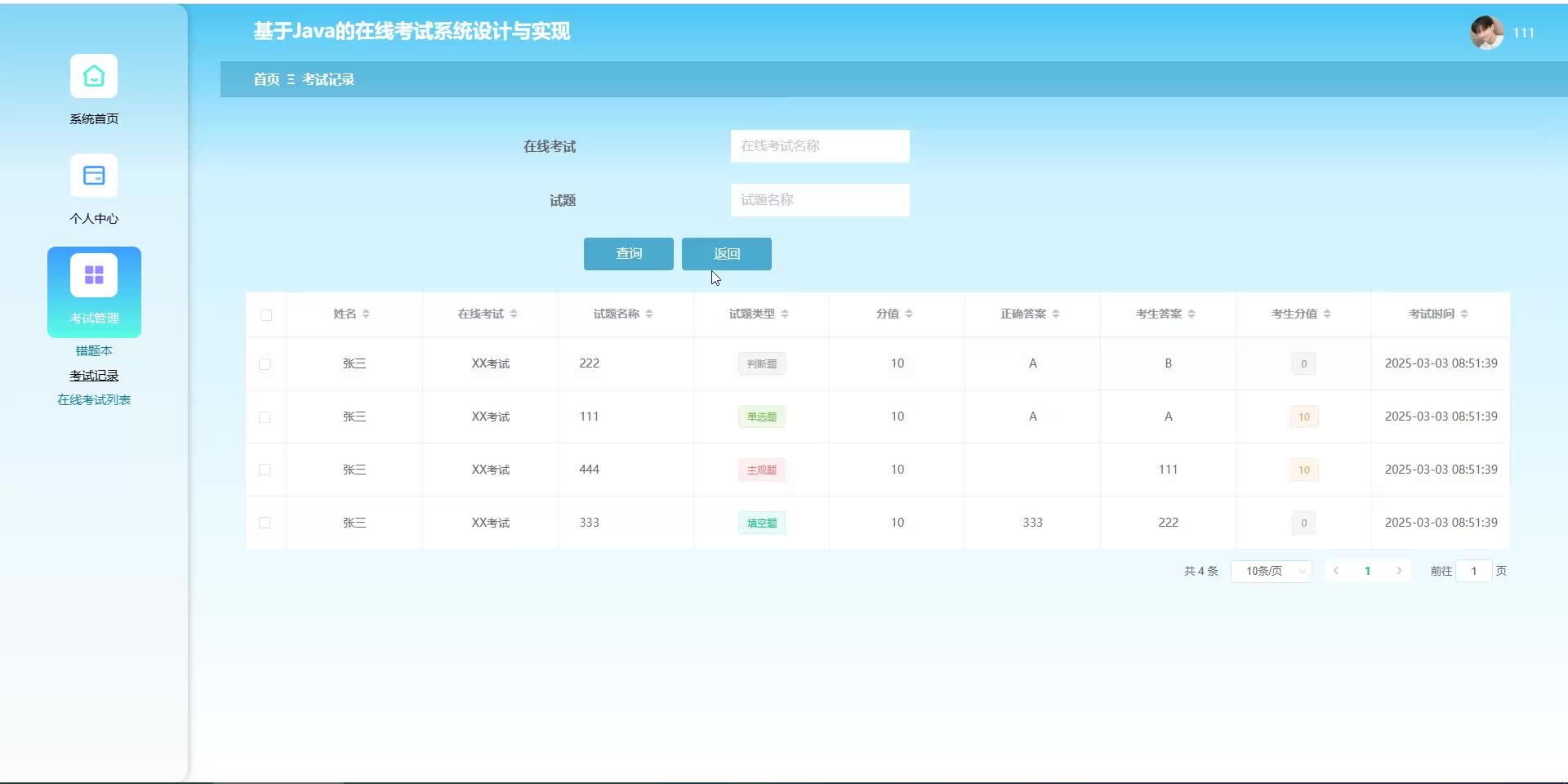Viewport: 1568px width, 784px height.
Task: Check the row with 试题名称 444
Action: coord(265,470)
